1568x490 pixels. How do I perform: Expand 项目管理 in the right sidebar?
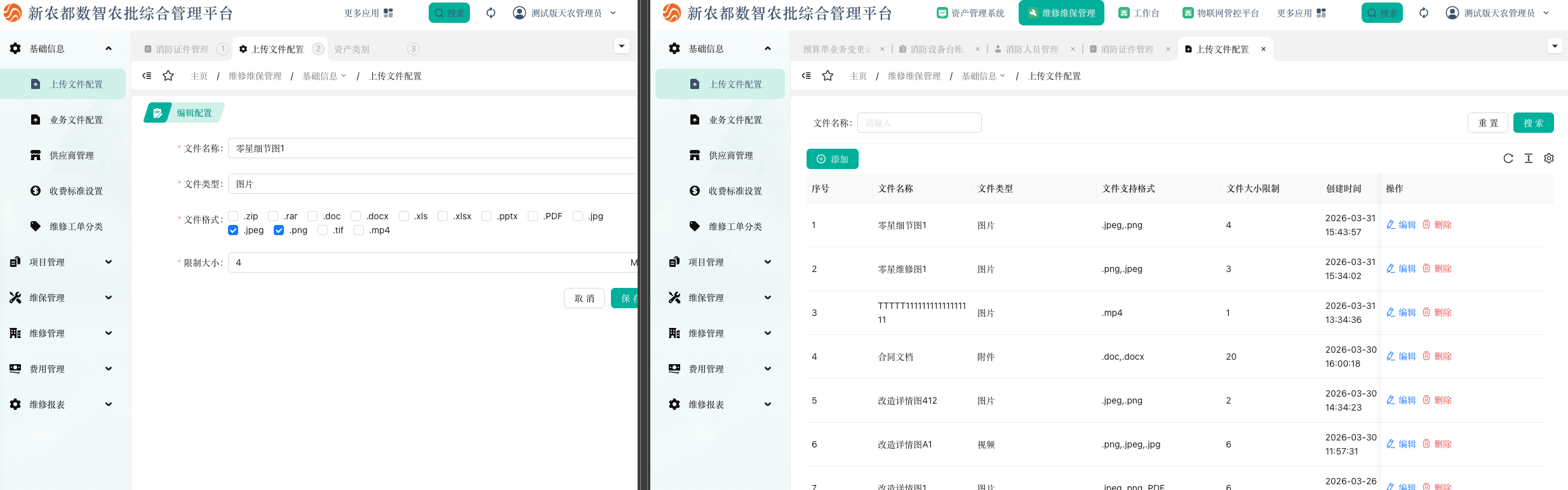coord(720,262)
